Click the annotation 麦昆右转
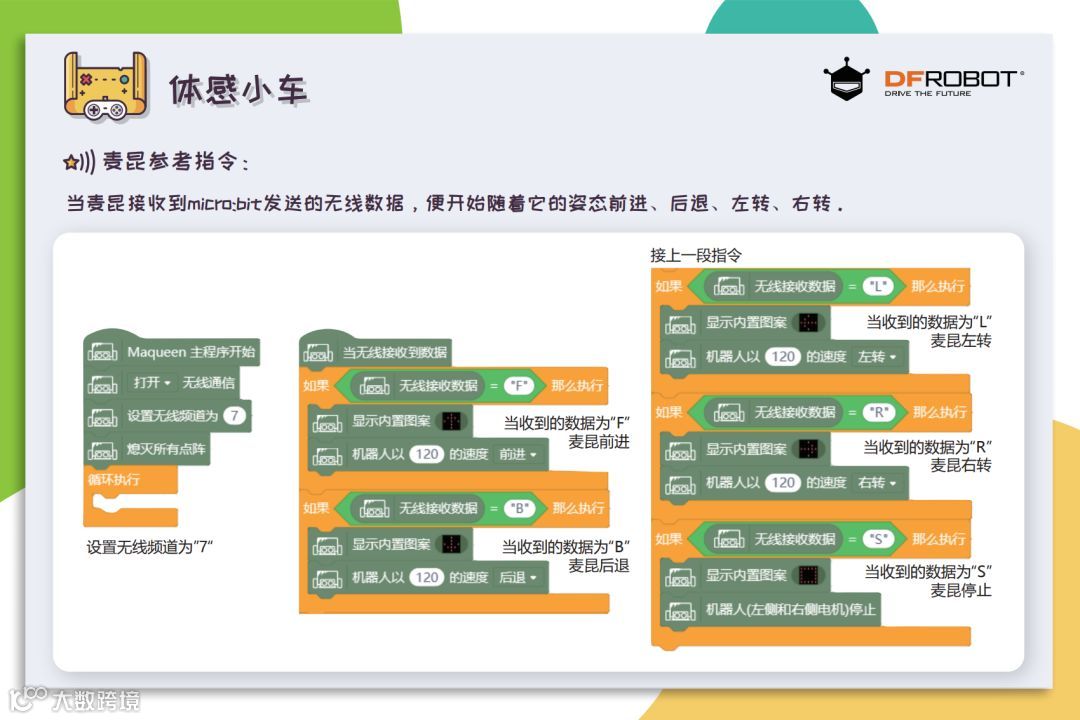This screenshot has height=720, width=1080. tap(961, 466)
